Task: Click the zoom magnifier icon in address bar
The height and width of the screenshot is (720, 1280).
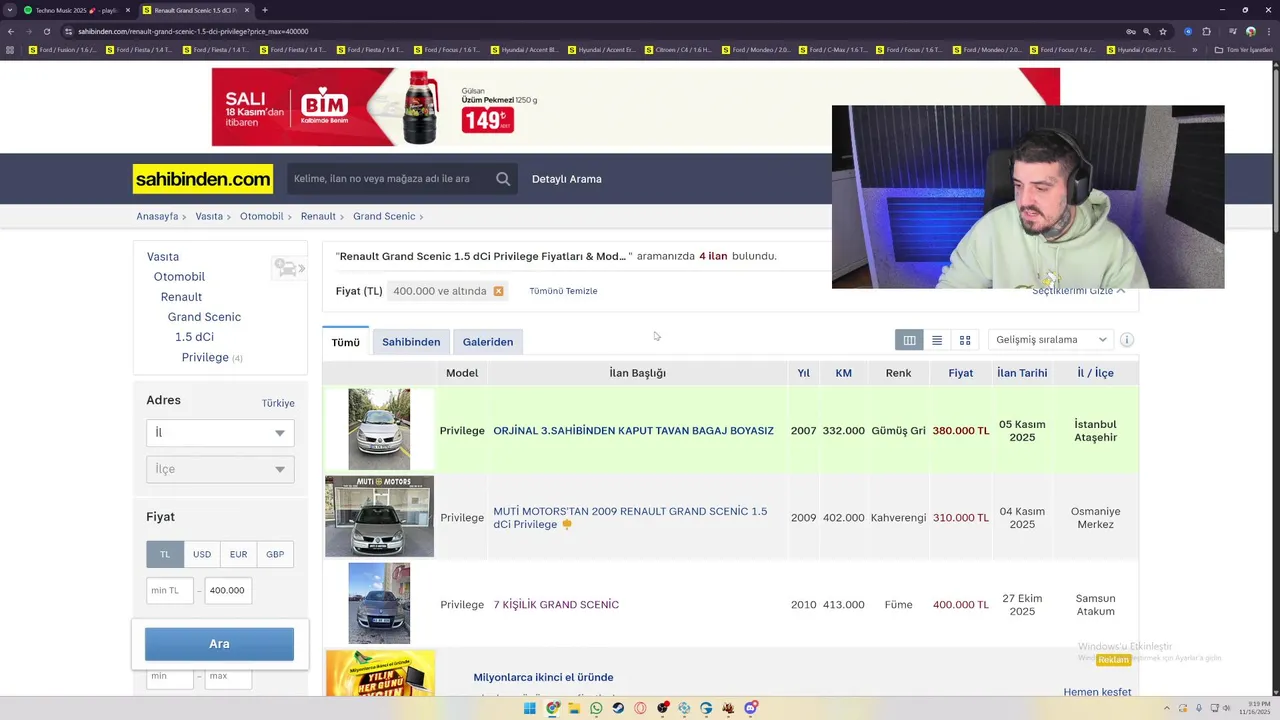Action: tap(1147, 31)
